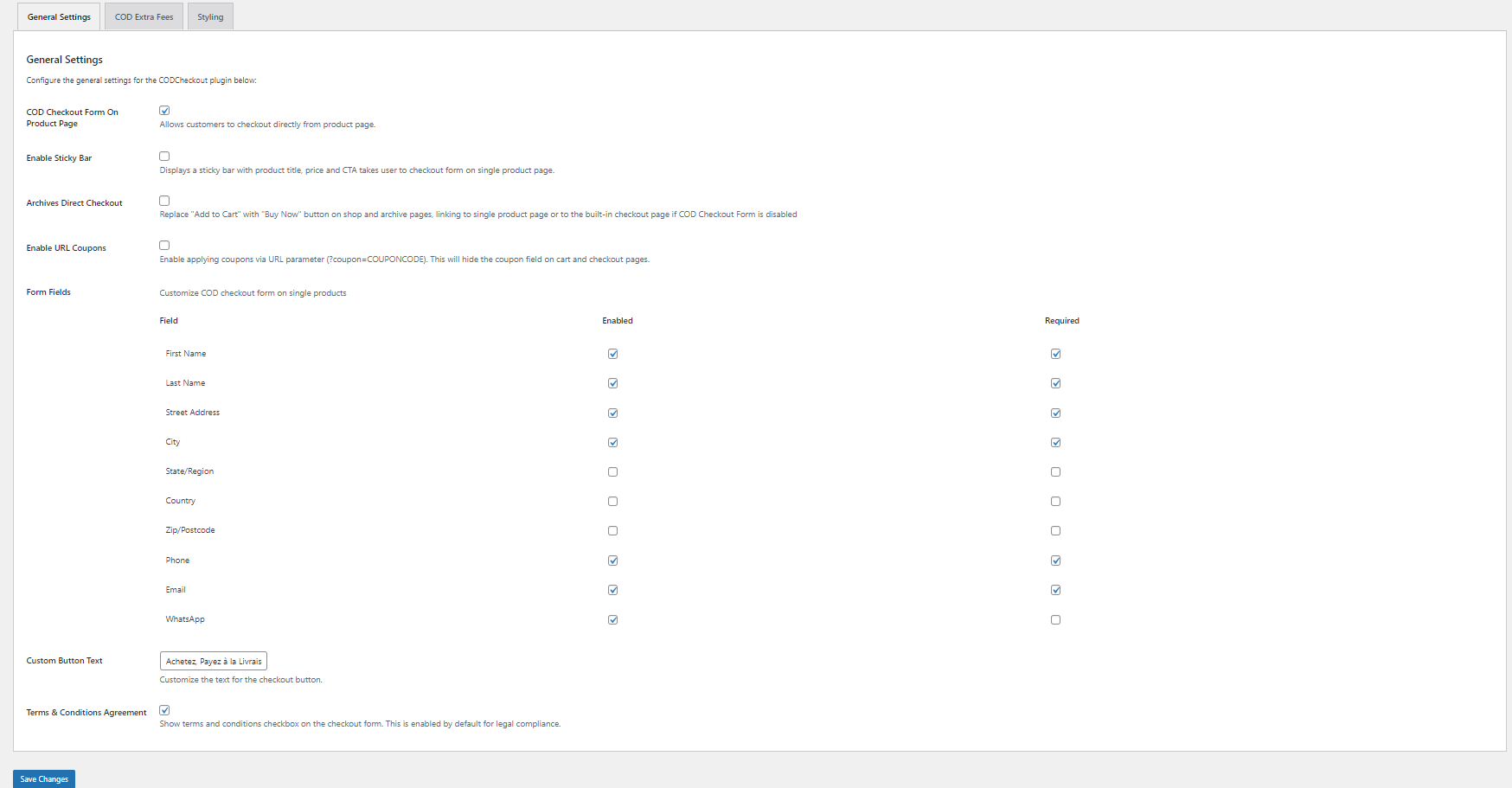Toggle City Enabled checkbox
This screenshot has width=1512, height=788.
613,443
